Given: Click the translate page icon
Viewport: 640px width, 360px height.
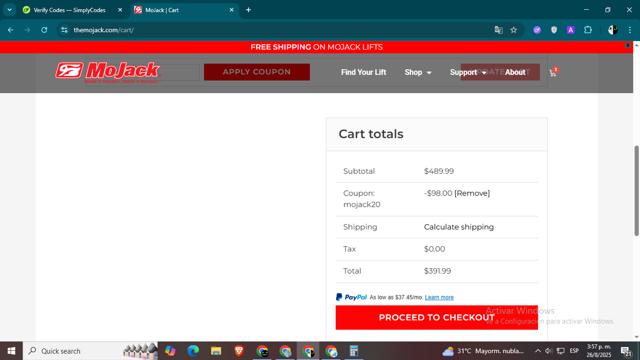Looking at the screenshot, I should point(498,30).
